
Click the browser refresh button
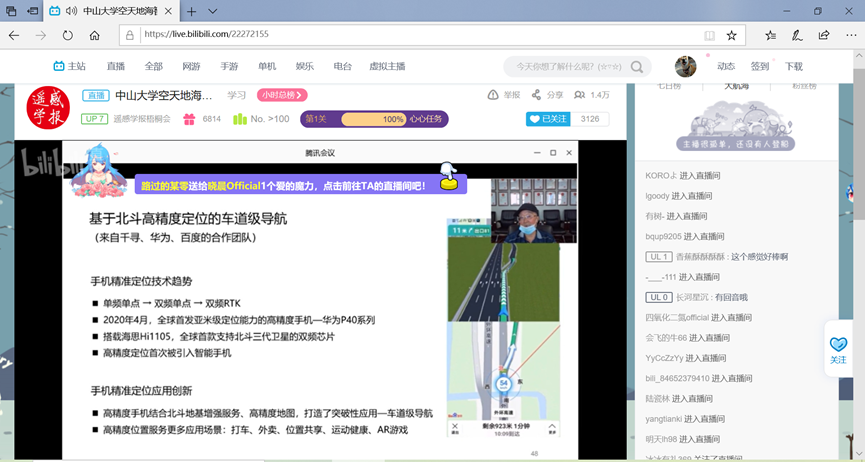[67, 35]
